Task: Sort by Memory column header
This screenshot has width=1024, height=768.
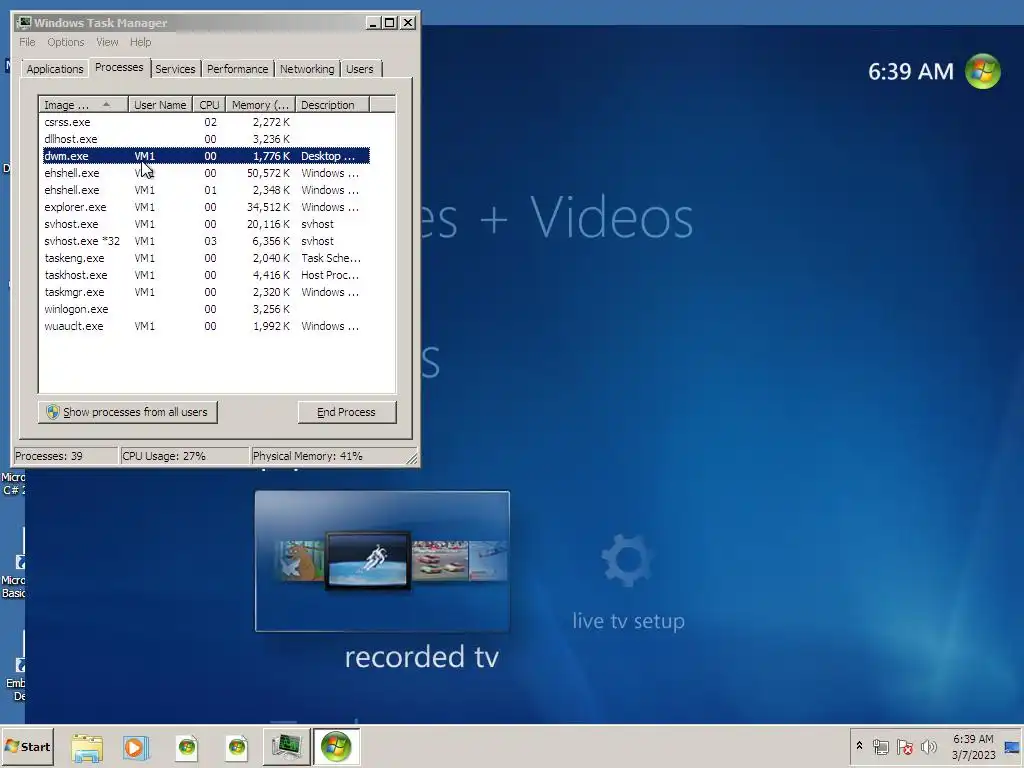Action: (260, 104)
